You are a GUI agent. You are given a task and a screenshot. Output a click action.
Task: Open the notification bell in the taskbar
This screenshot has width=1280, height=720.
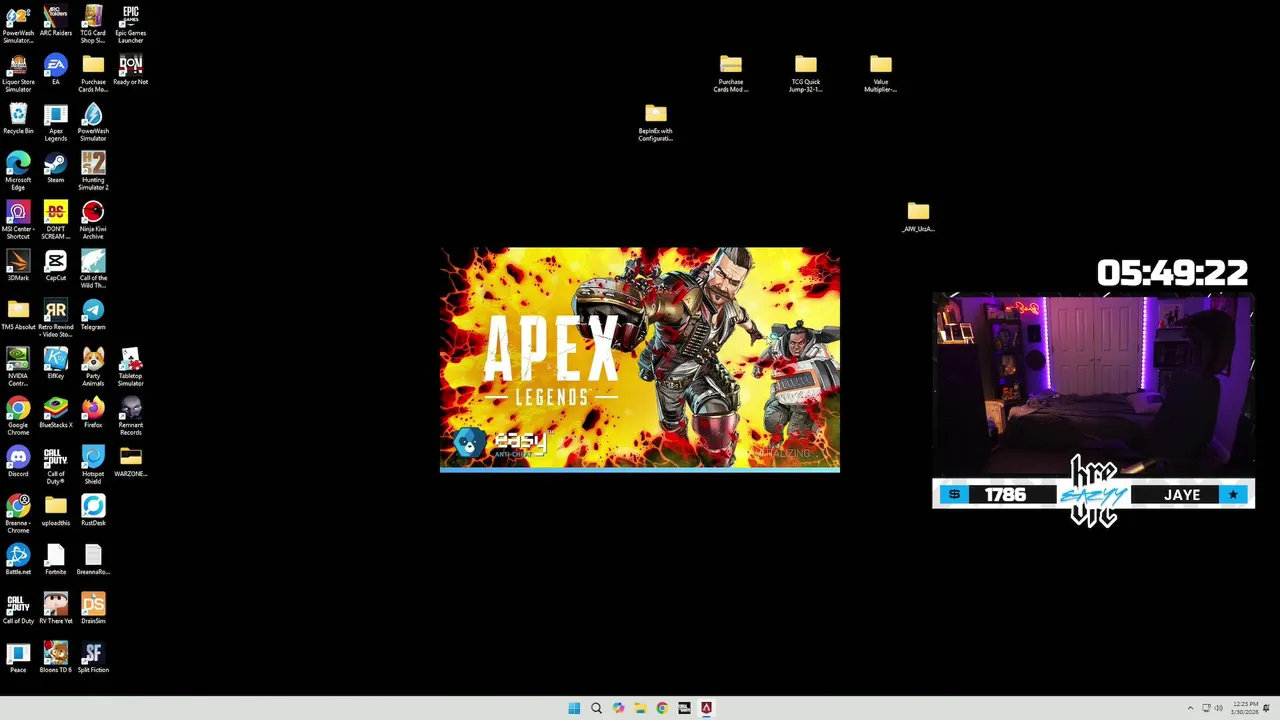[1268, 708]
